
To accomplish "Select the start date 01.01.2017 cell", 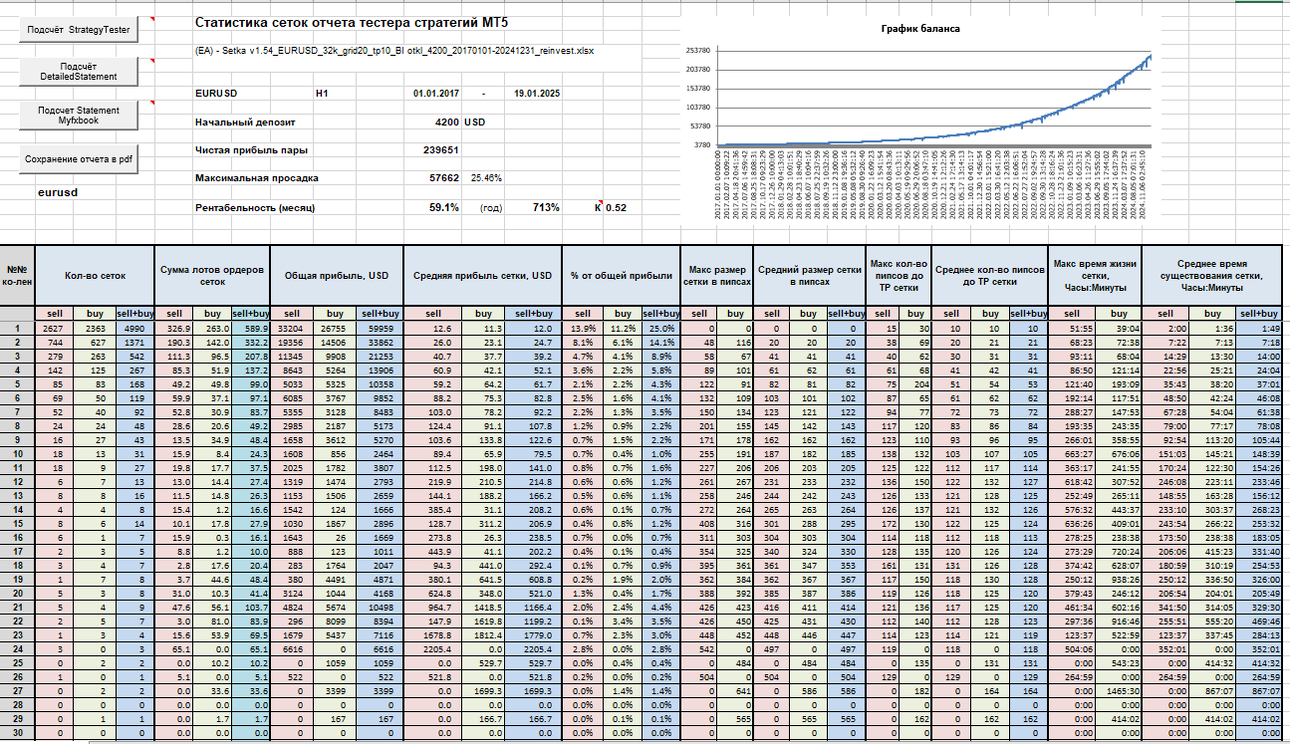I will [436, 93].
